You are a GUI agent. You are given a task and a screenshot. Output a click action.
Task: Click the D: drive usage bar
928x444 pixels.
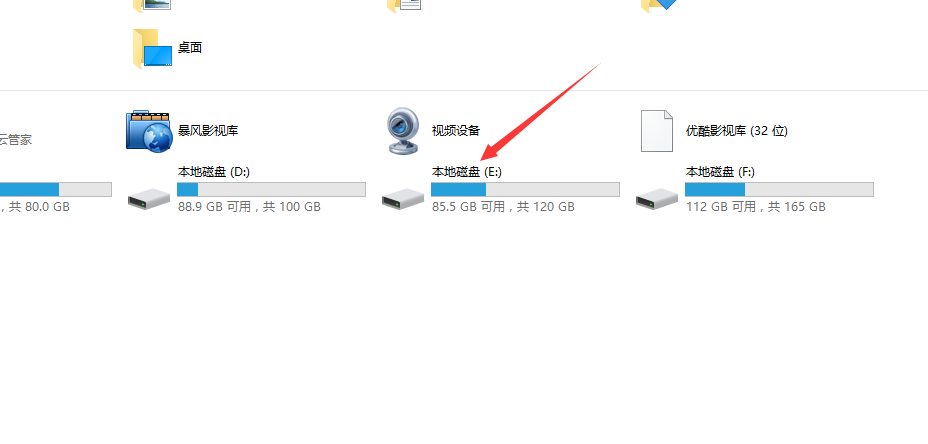272,189
